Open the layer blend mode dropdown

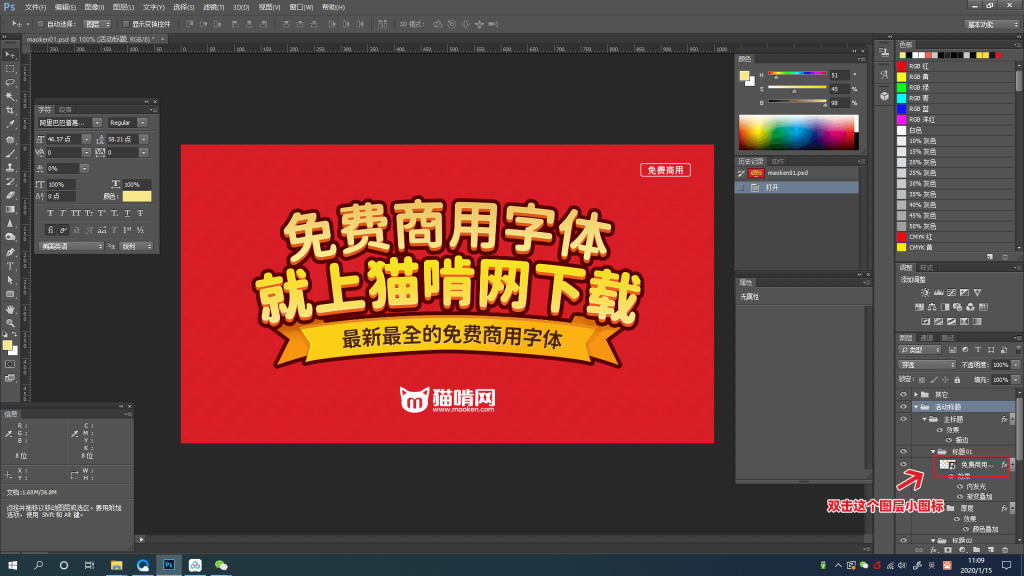pyautogui.click(x=927, y=365)
